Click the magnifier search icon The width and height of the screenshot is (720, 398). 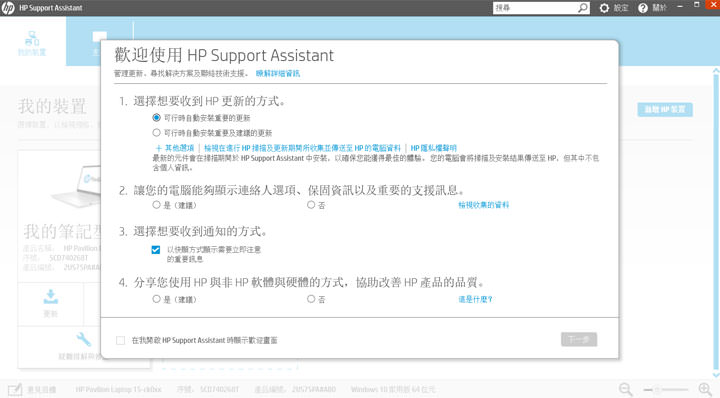coord(582,8)
